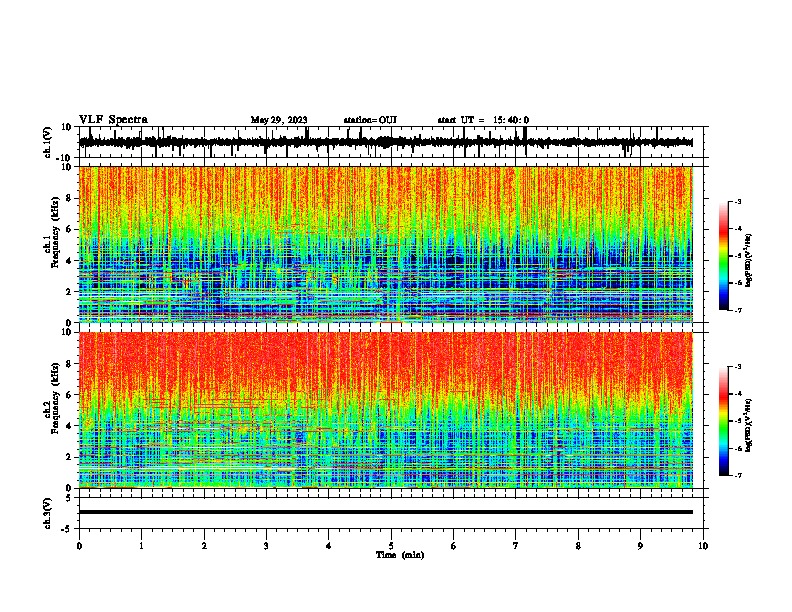Click the ch.1 spectrogram color scale bar
The height and width of the screenshot is (612, 792).
tap(723, 255)
